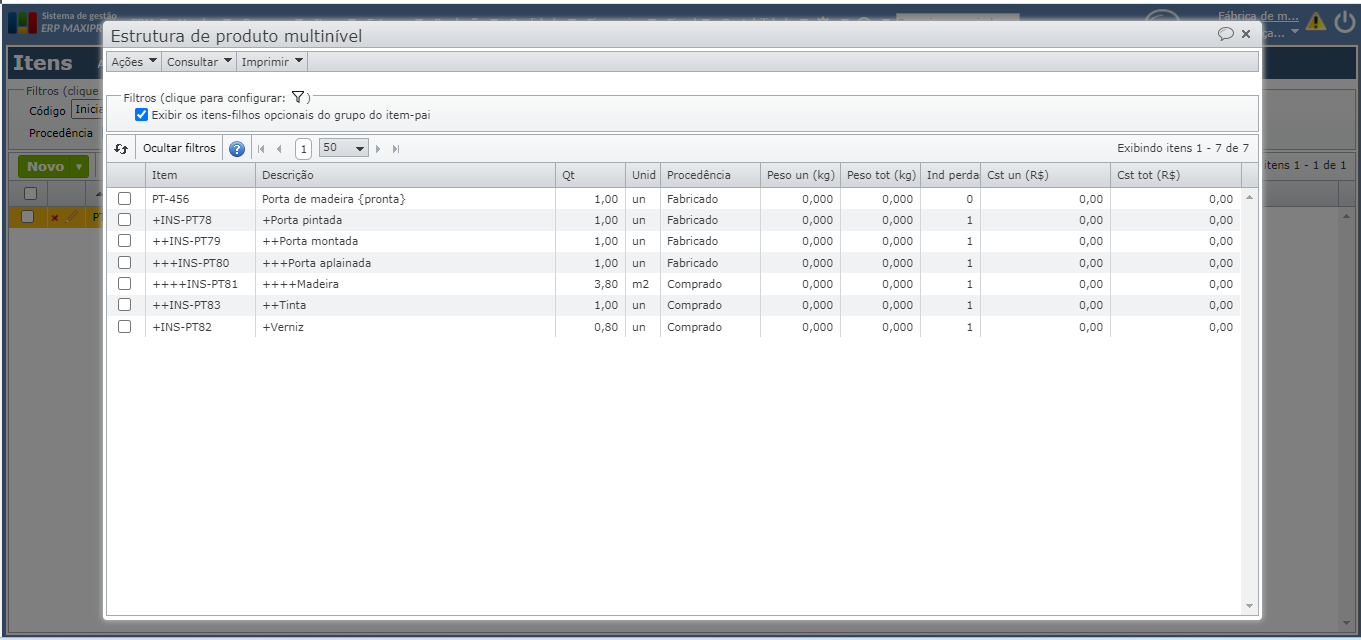The width and height of the screenshot is (1361, 640).
Task: Sort by the Procedência column header
Action: pyautogui.click(x=710, y=175)
